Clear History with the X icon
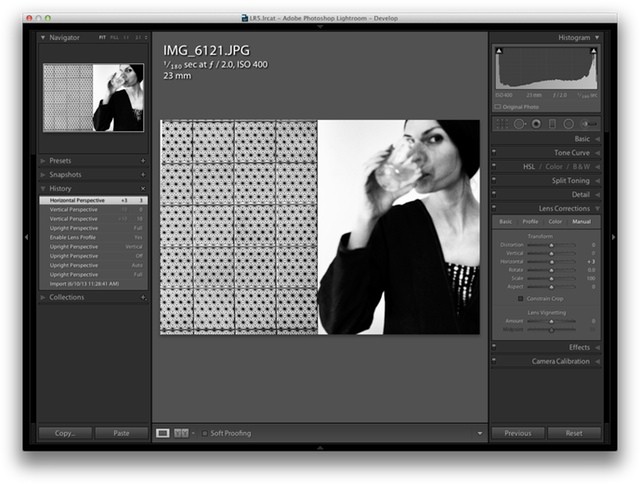 pos(143,188)
